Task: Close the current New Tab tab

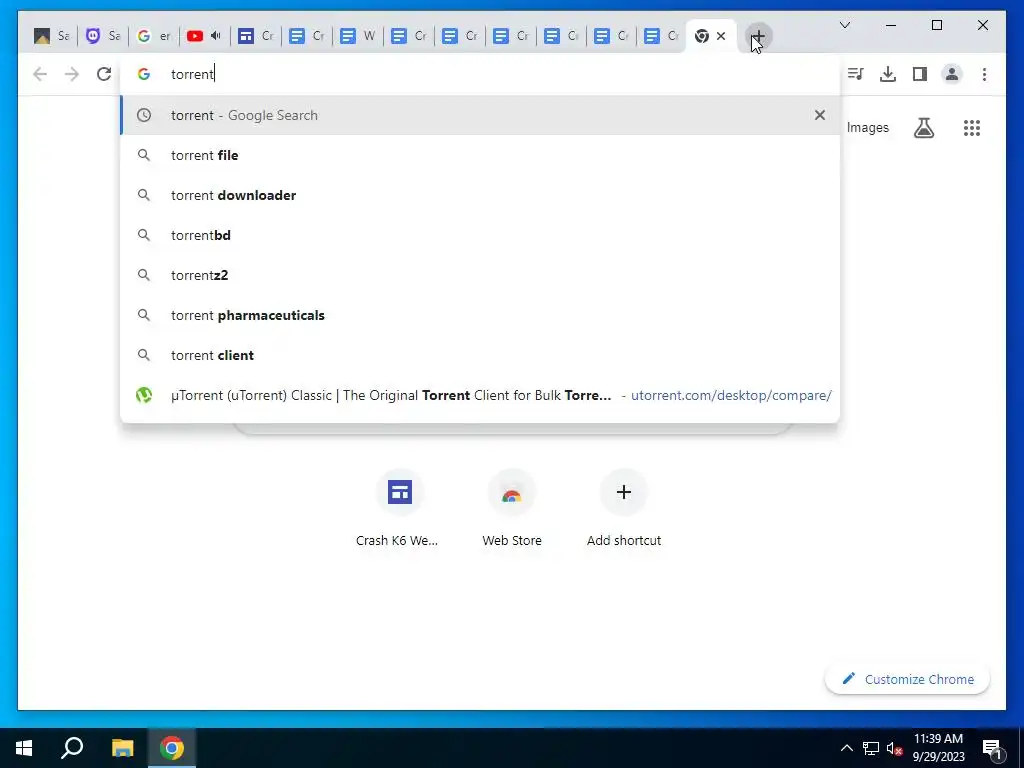Action: (721, 36)
